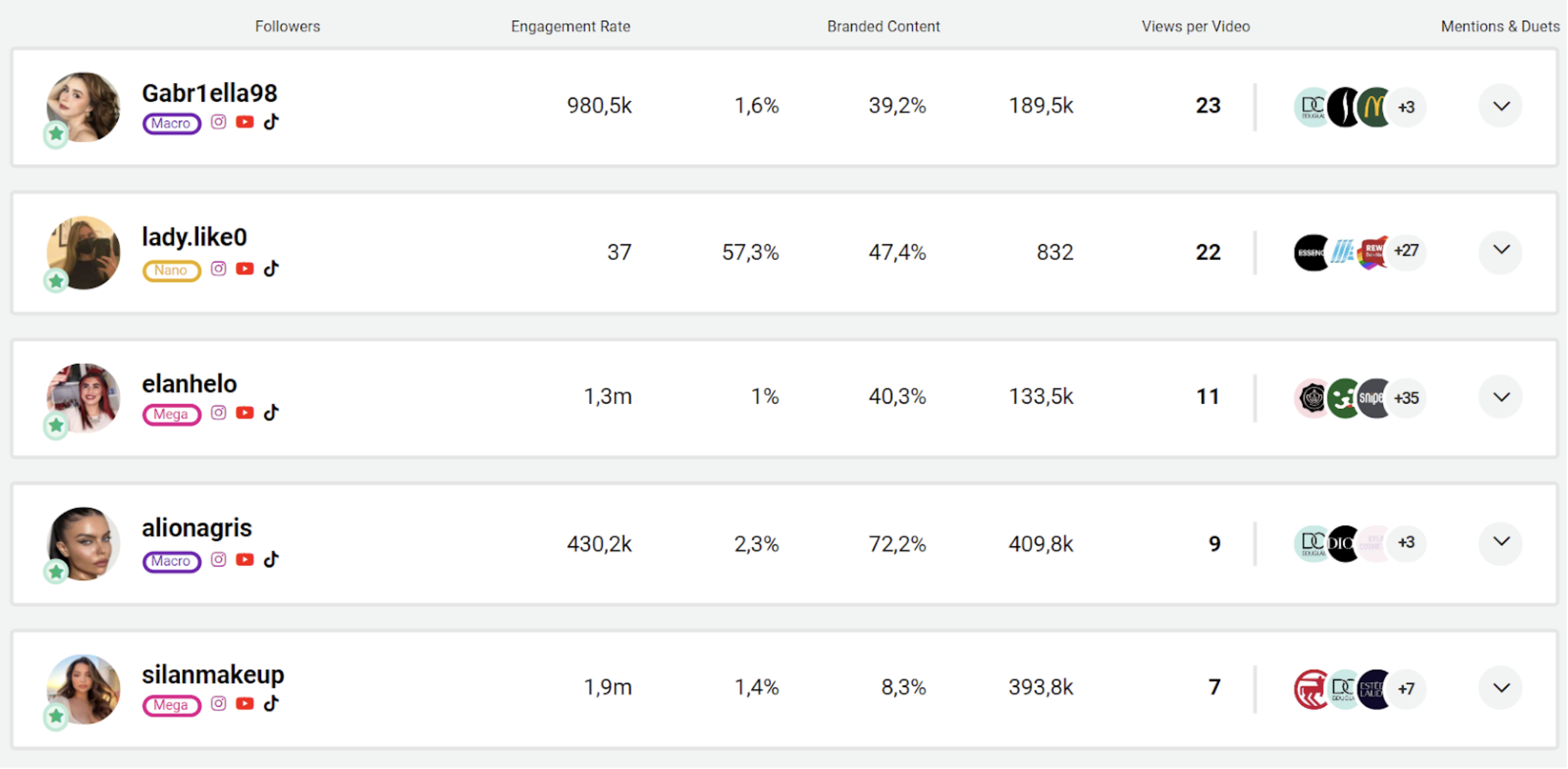
Task: Show the +27 more brands for lady.like0
Action: pos(1406,252)
